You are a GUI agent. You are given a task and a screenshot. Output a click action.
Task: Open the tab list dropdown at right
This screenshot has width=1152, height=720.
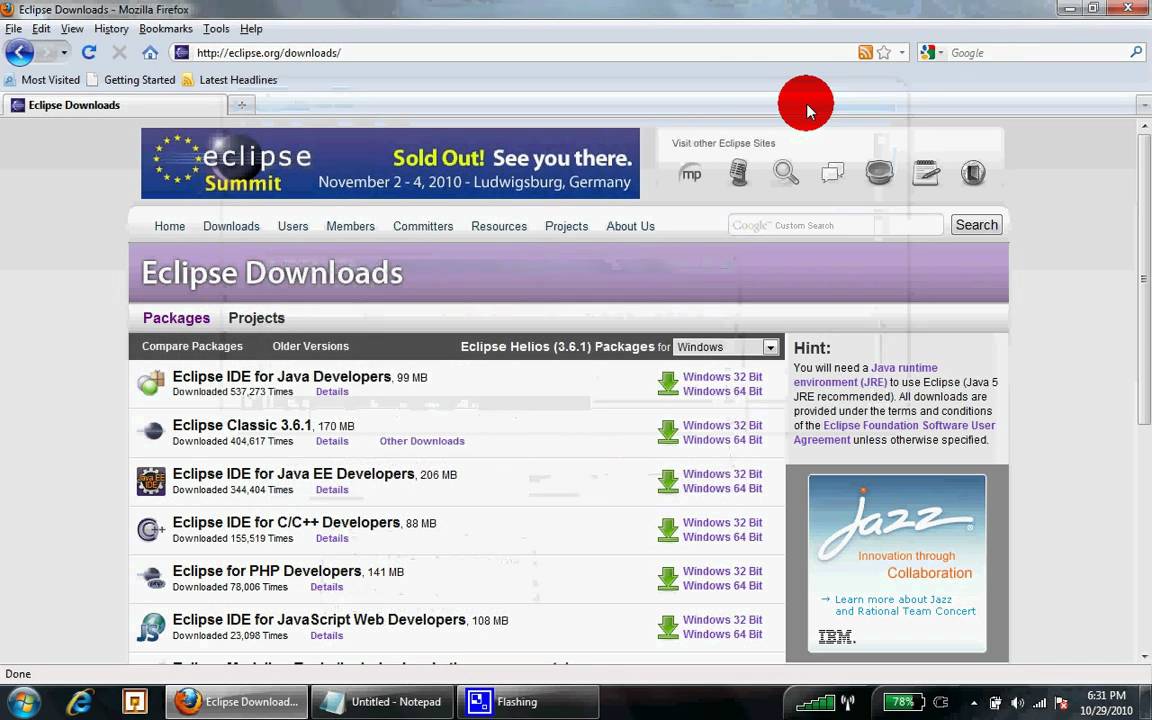tap(1144, 105)
